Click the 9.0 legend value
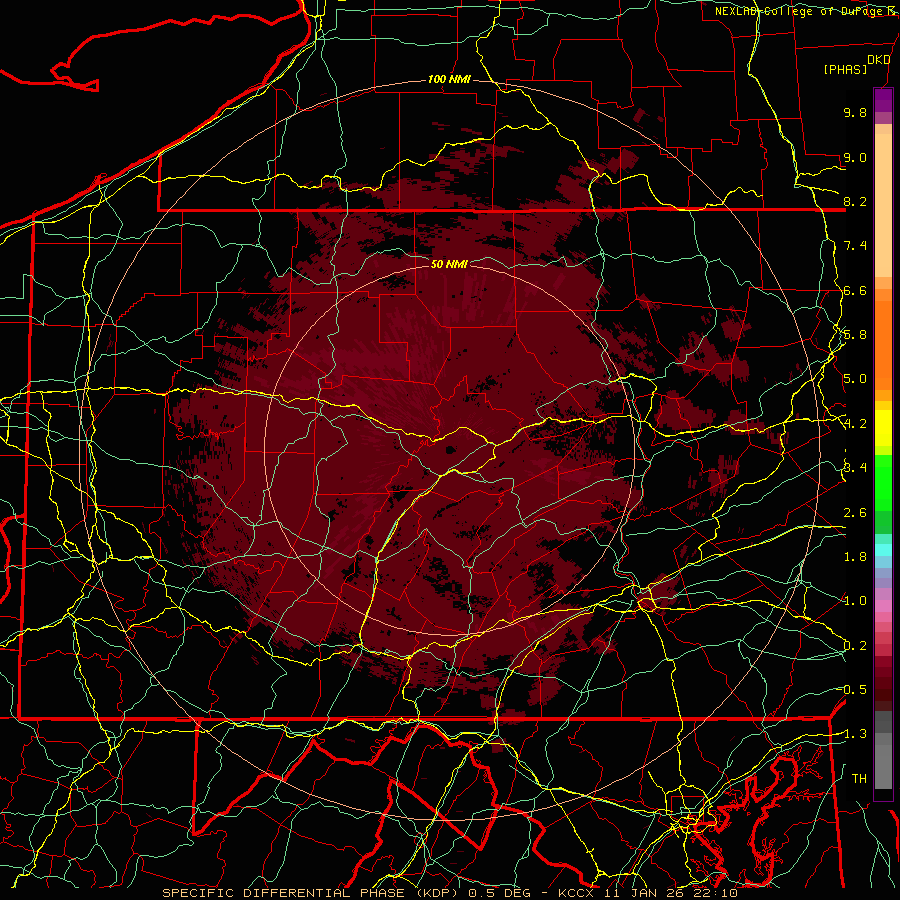Screen dimensions: 900x900 855,157
